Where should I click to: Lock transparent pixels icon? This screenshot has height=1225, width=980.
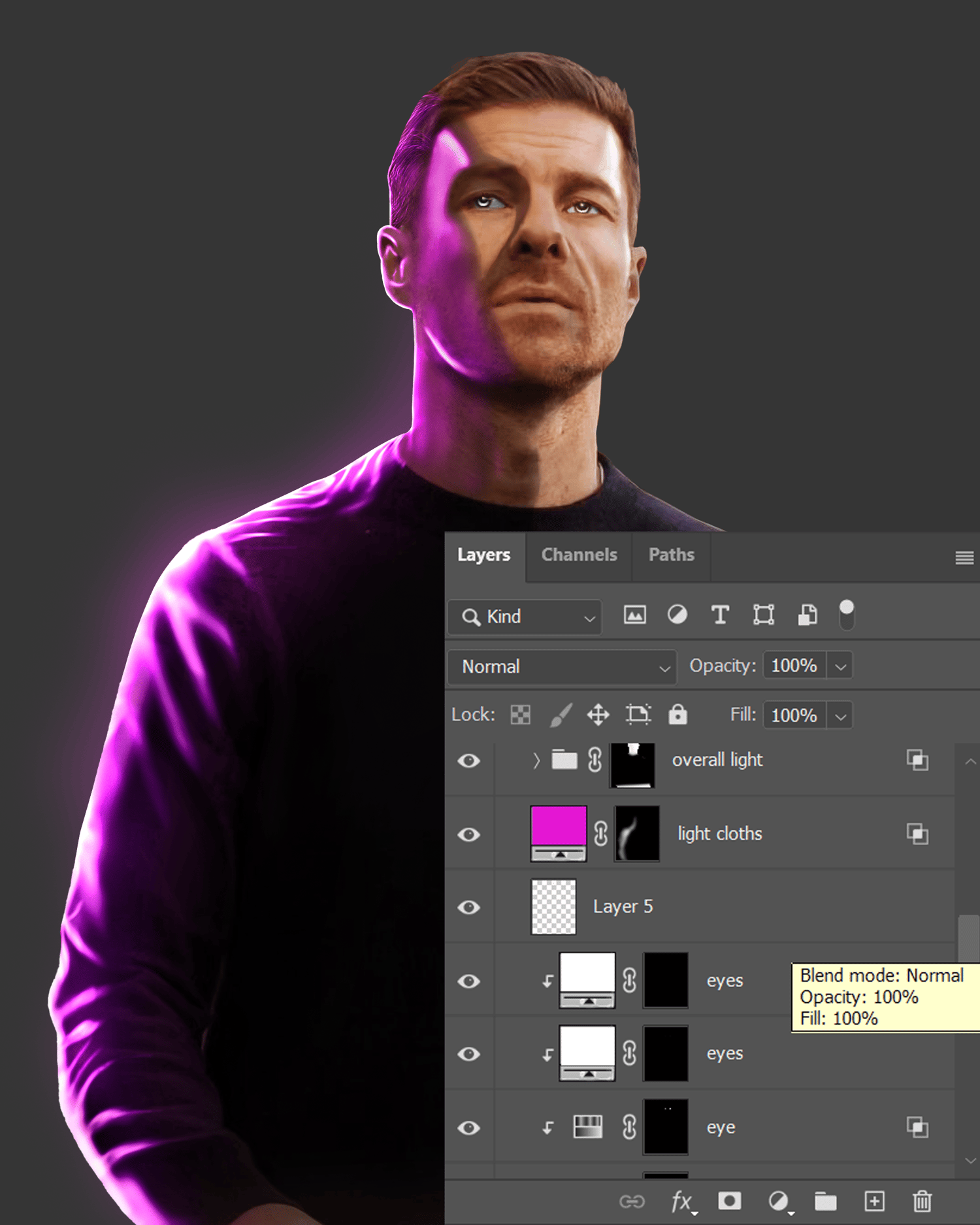520,715
